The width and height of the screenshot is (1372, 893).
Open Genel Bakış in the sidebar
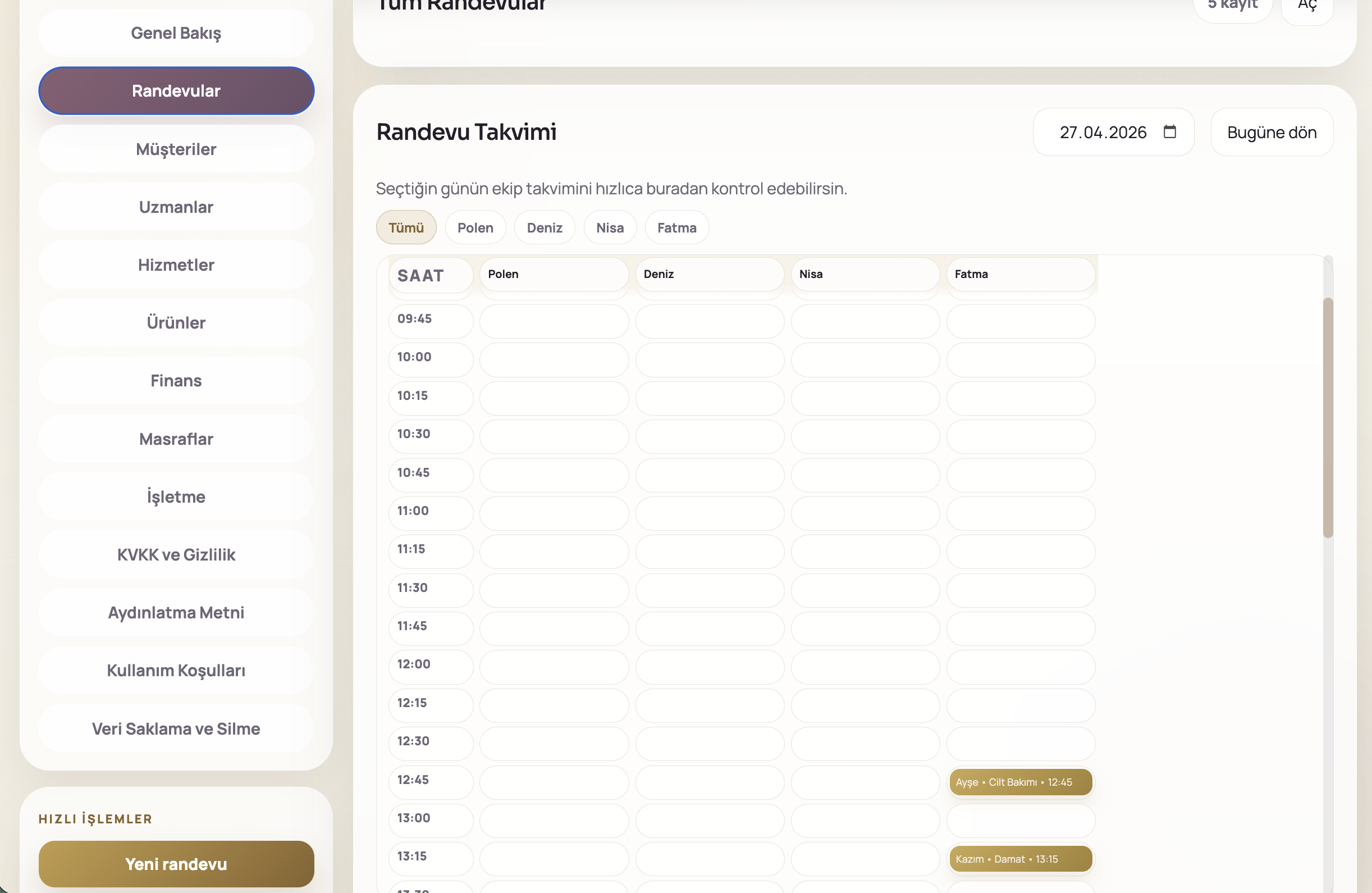[x=176, y=33]
